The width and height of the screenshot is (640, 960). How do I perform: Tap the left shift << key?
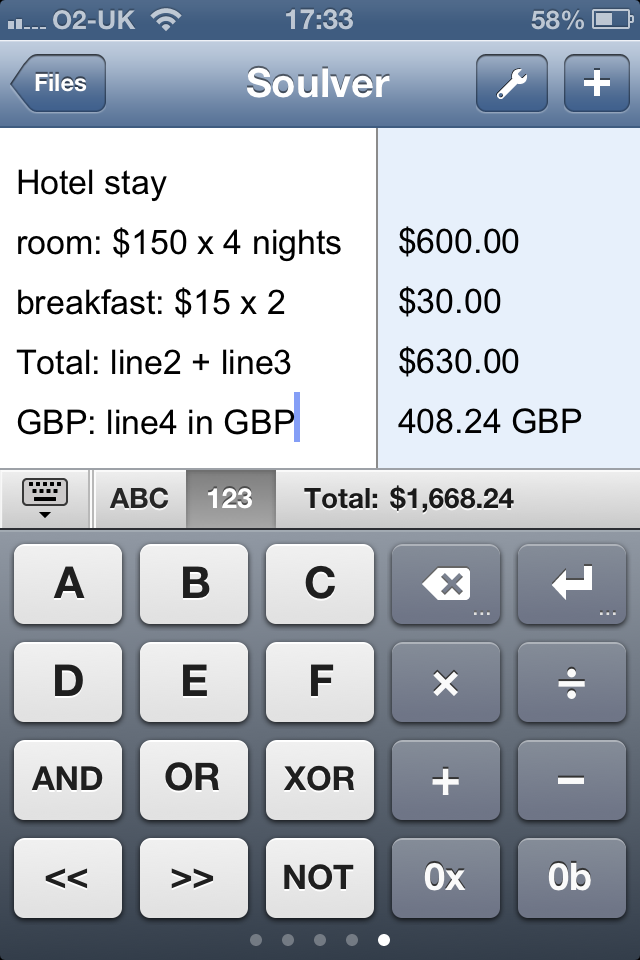point(68,878)
